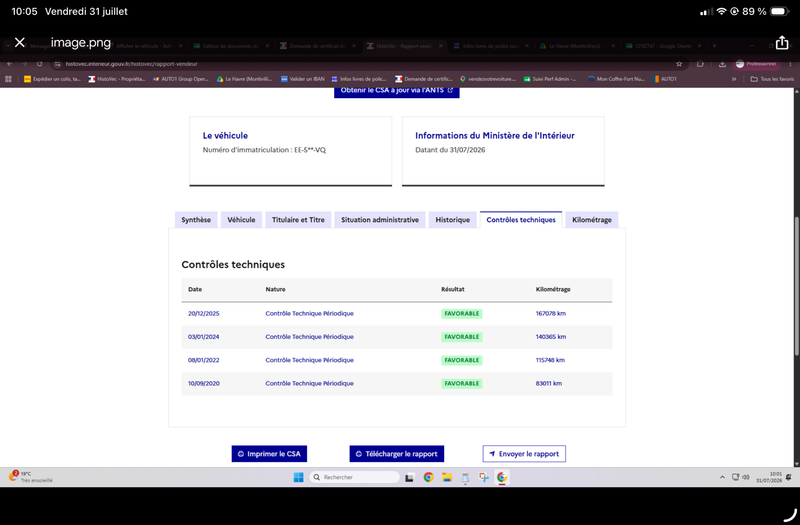Screen dimensions: 800x525
Task: Open the Véhicule tab
Action: point(241,220)
